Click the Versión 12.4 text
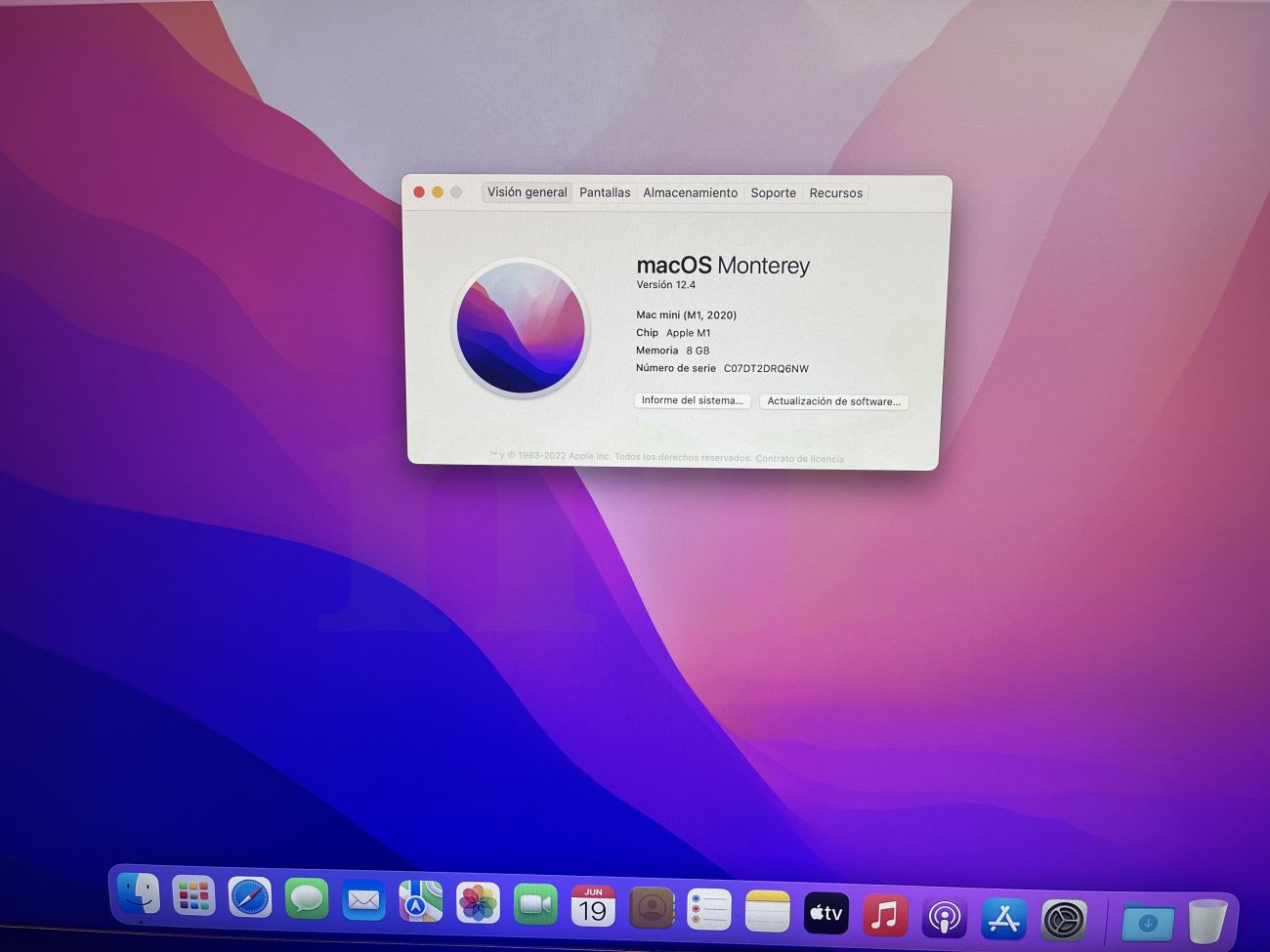1270x952 pixels. (666, 285)
